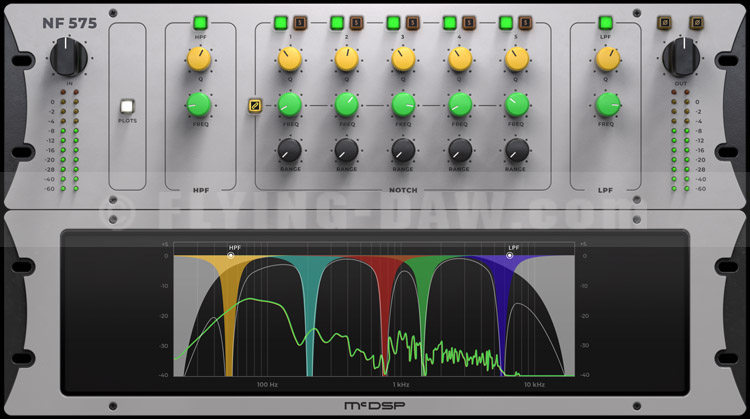Click the yellow notch band in plot
The image size is (750, 419).
[x=229, y=316]
